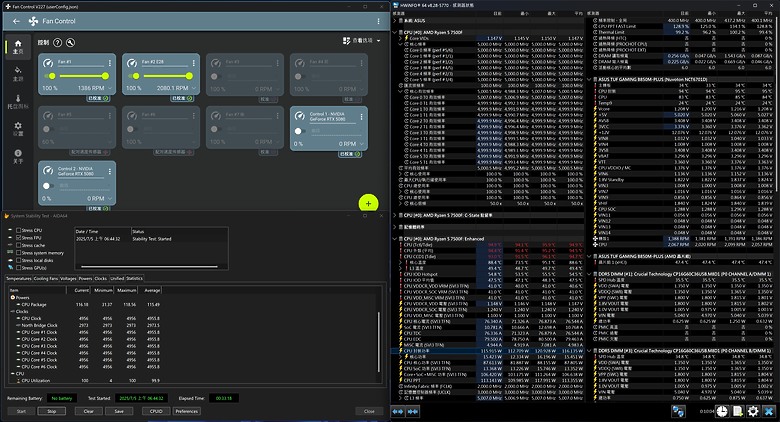Toggle Control 1 NVIDIA card switch
Screen dimensions: 780x422
coord(299,131)
